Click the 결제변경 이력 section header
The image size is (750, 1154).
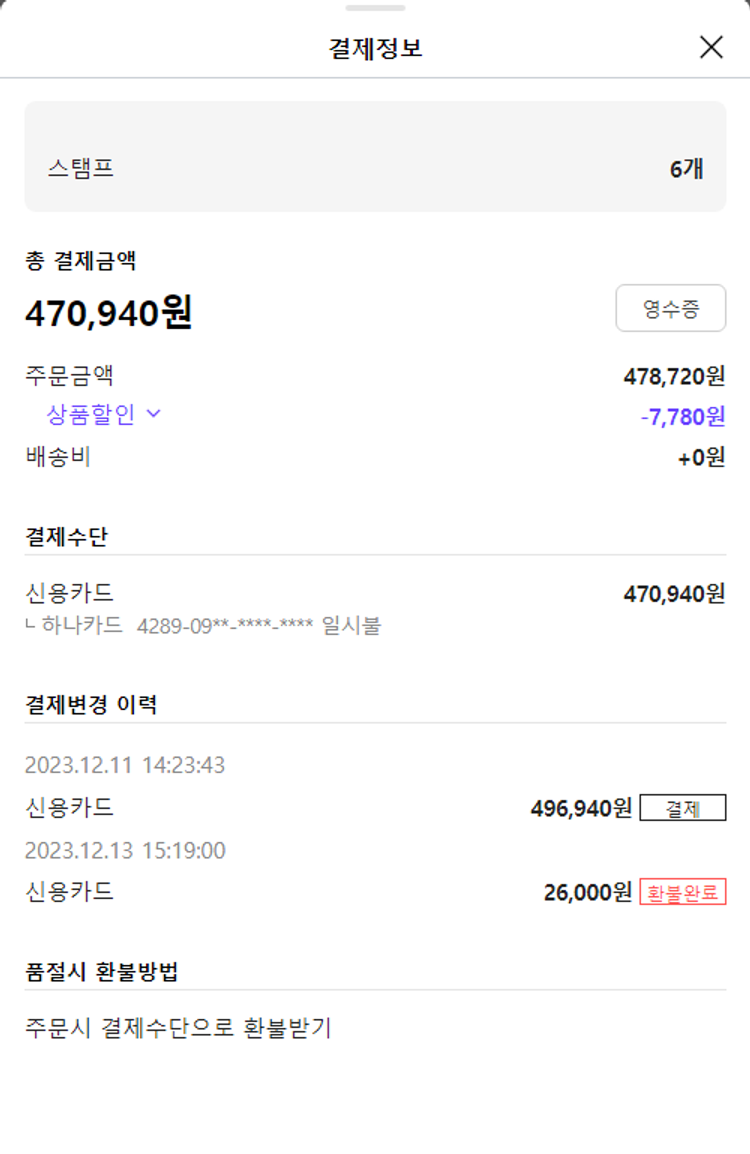pos(91,704)
